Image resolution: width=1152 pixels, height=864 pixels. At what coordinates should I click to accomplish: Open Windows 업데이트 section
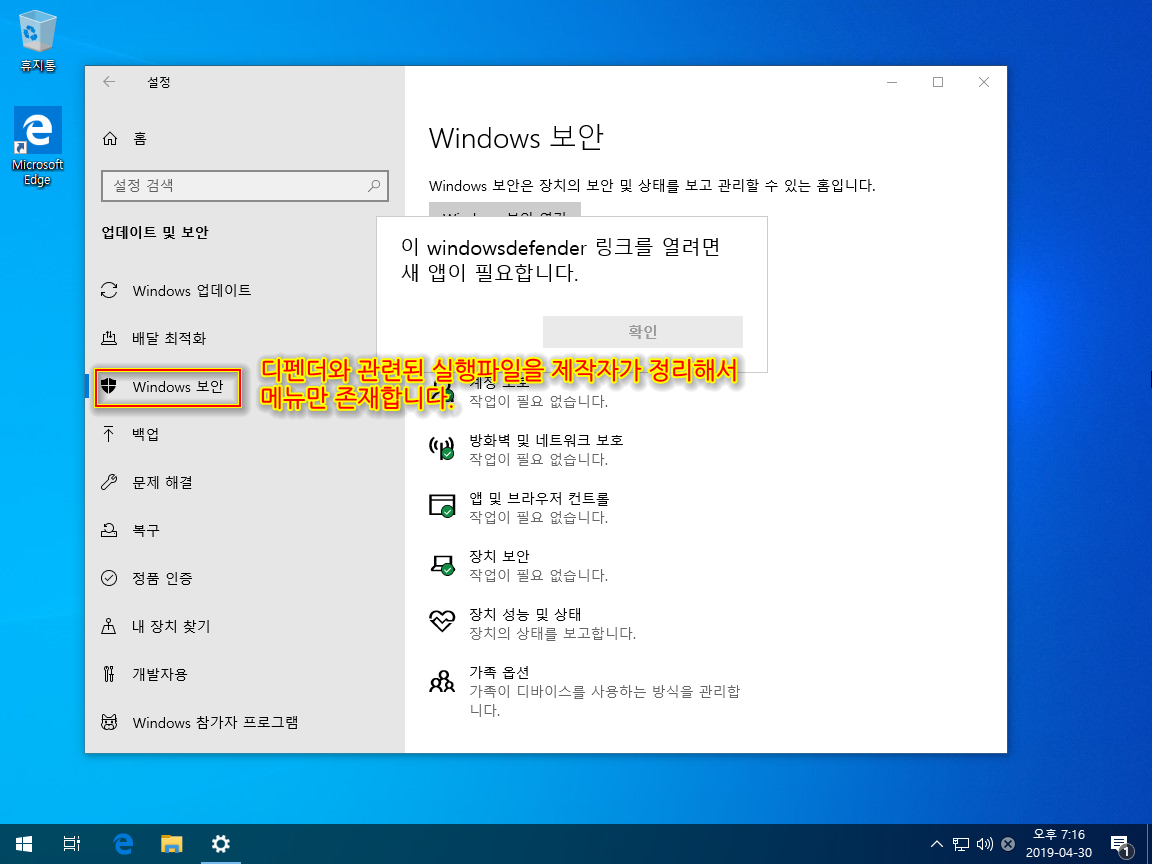245,290
